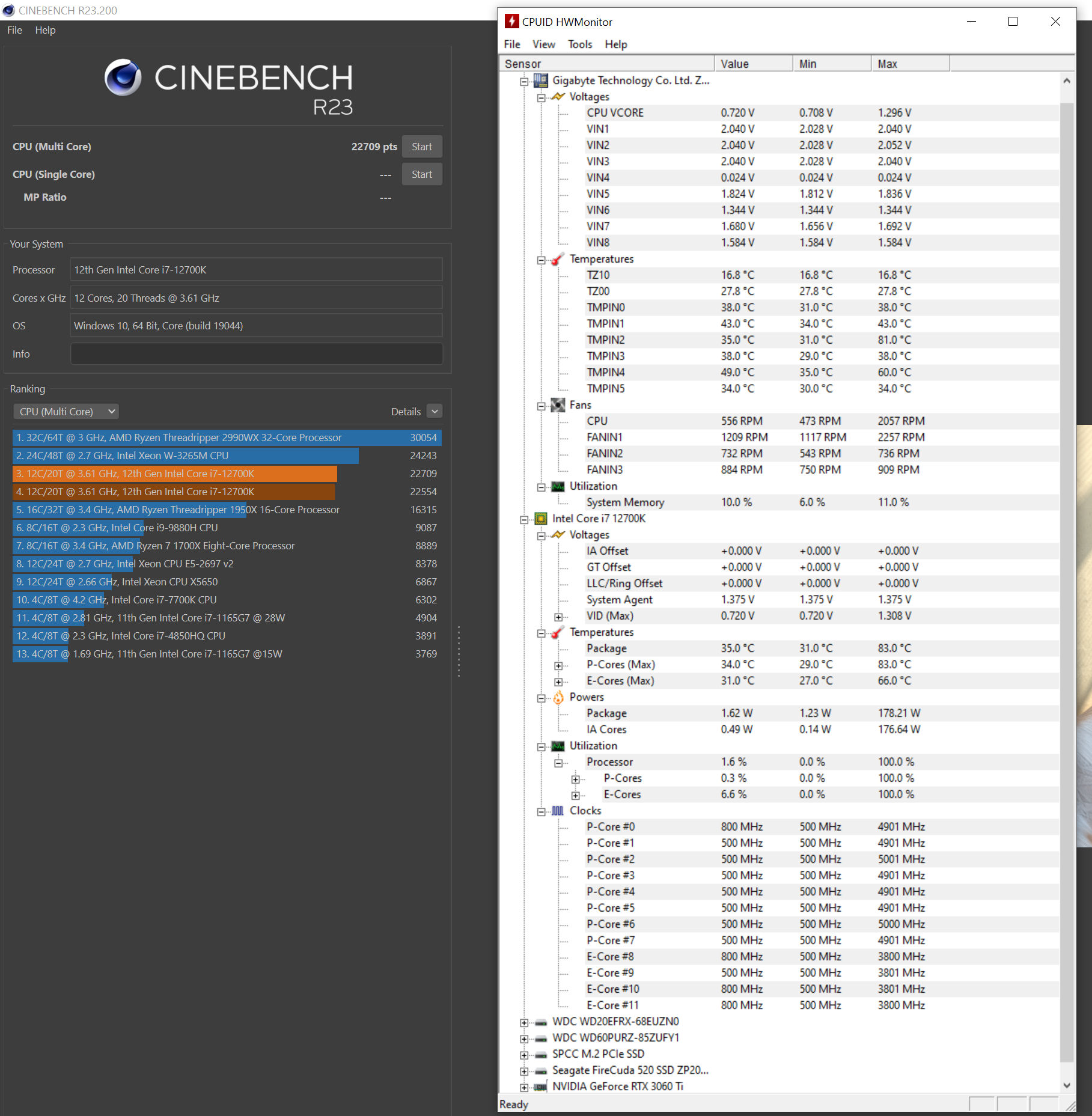1092x1116 pixels.
Task: Select the i7-12700K ranking entry scoring 22709
Action: point(227,474)
